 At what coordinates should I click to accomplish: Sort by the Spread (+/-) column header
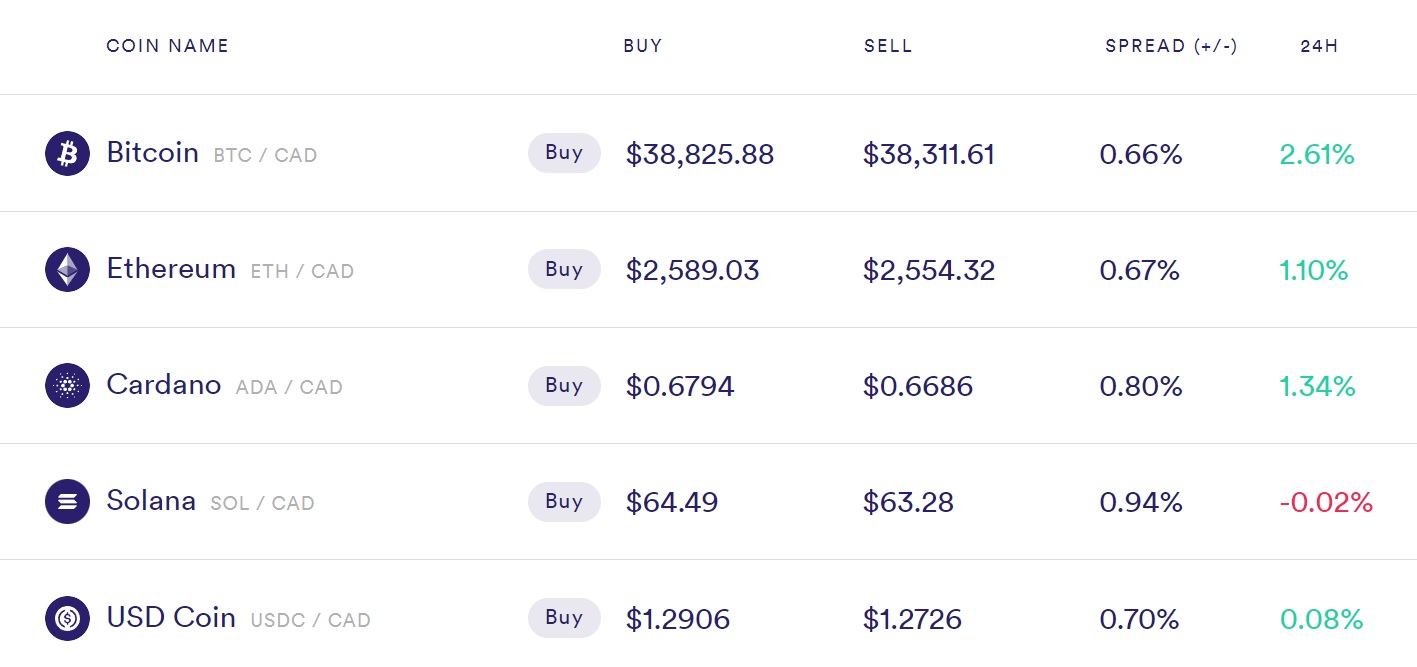[1171, 46]
